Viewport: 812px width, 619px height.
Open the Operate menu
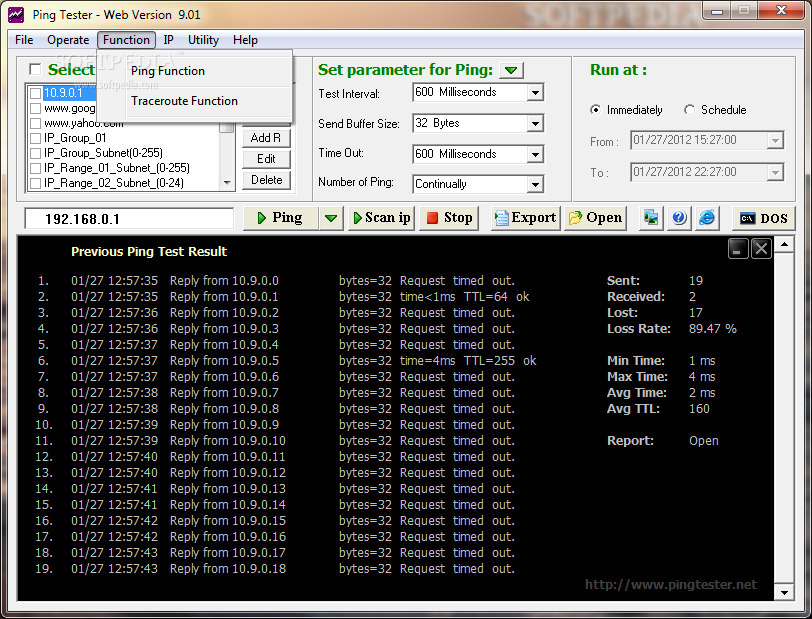(x=68, y=40)
